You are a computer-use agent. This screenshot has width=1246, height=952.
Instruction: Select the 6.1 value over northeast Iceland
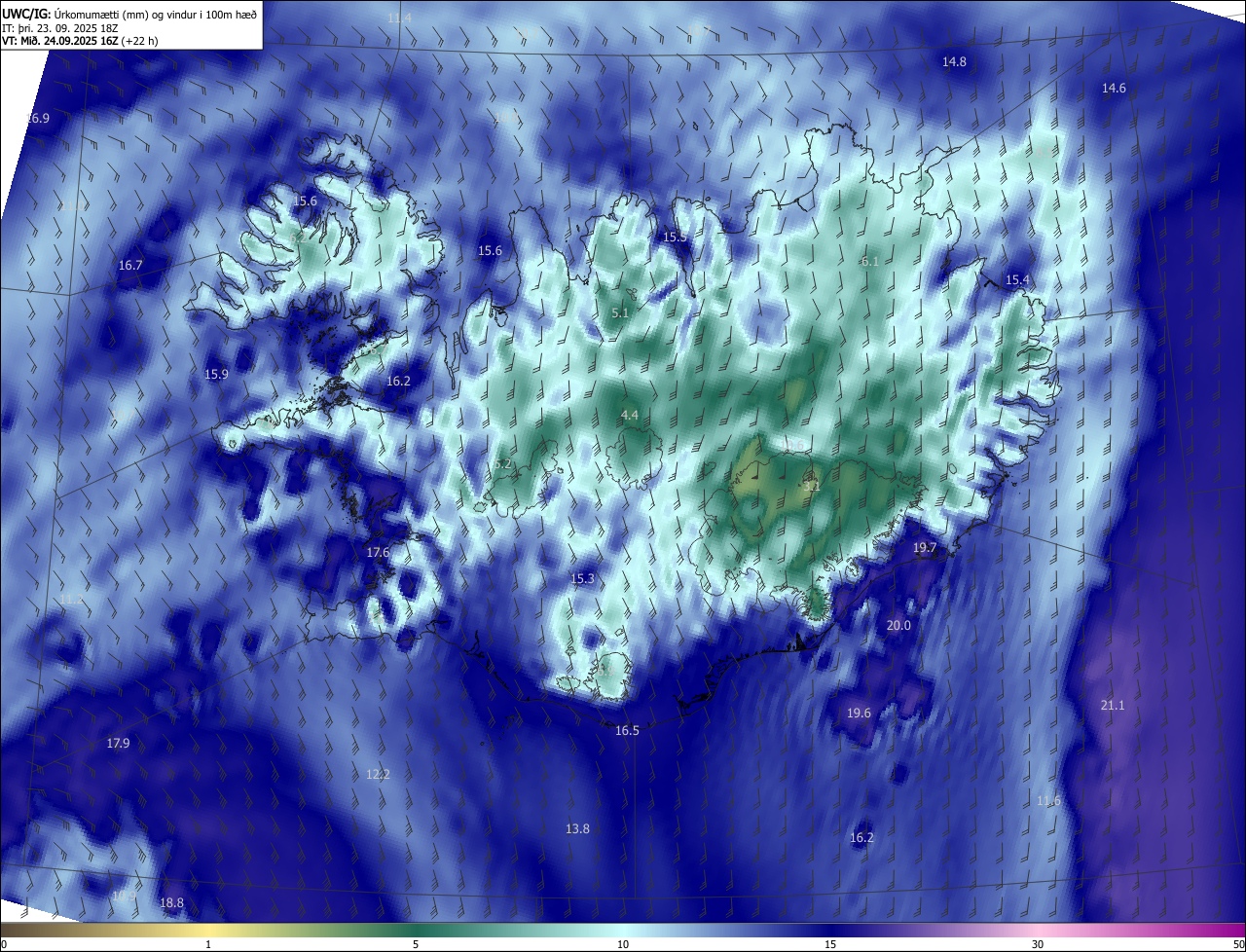[x=869, y=262]
